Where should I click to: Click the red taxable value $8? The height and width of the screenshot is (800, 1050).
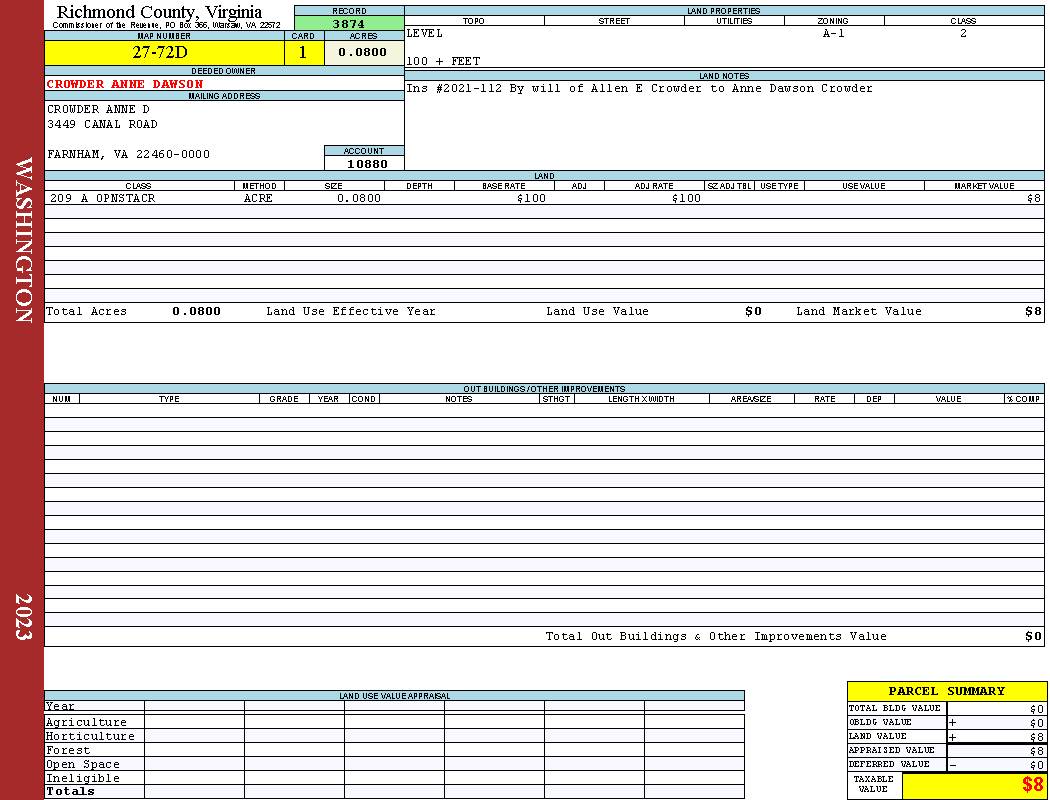1033,785
